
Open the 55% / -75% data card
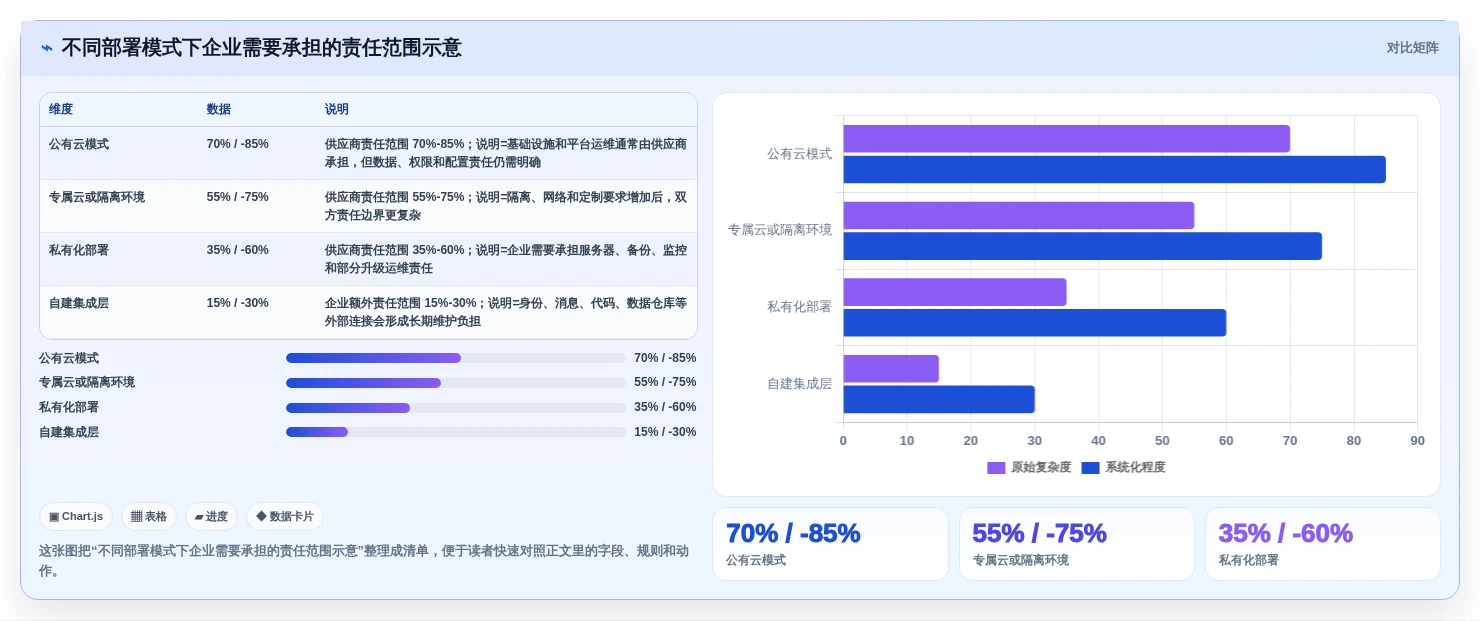coord(1077,544)
